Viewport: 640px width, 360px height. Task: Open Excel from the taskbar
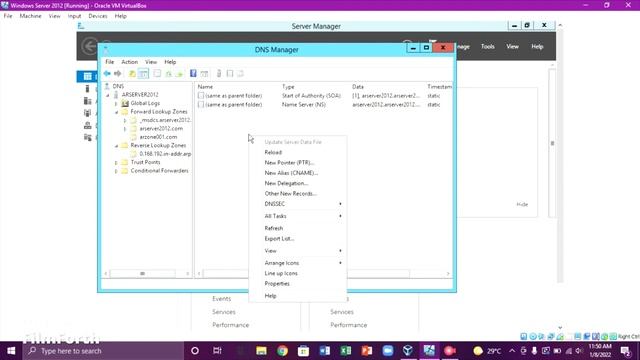(x=346, y=351)
